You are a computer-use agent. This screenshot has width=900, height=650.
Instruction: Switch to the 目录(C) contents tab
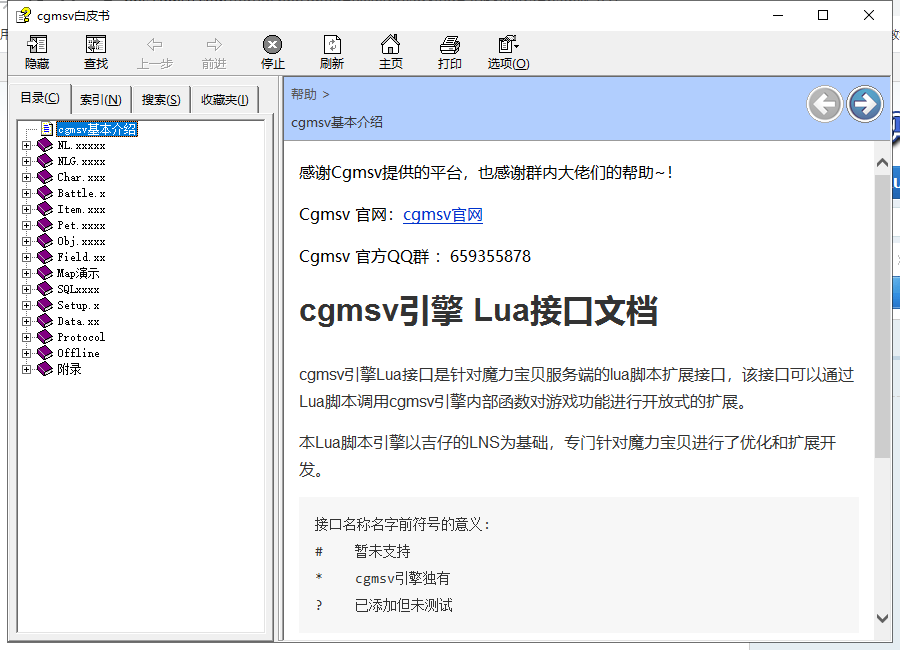[40, 98]
